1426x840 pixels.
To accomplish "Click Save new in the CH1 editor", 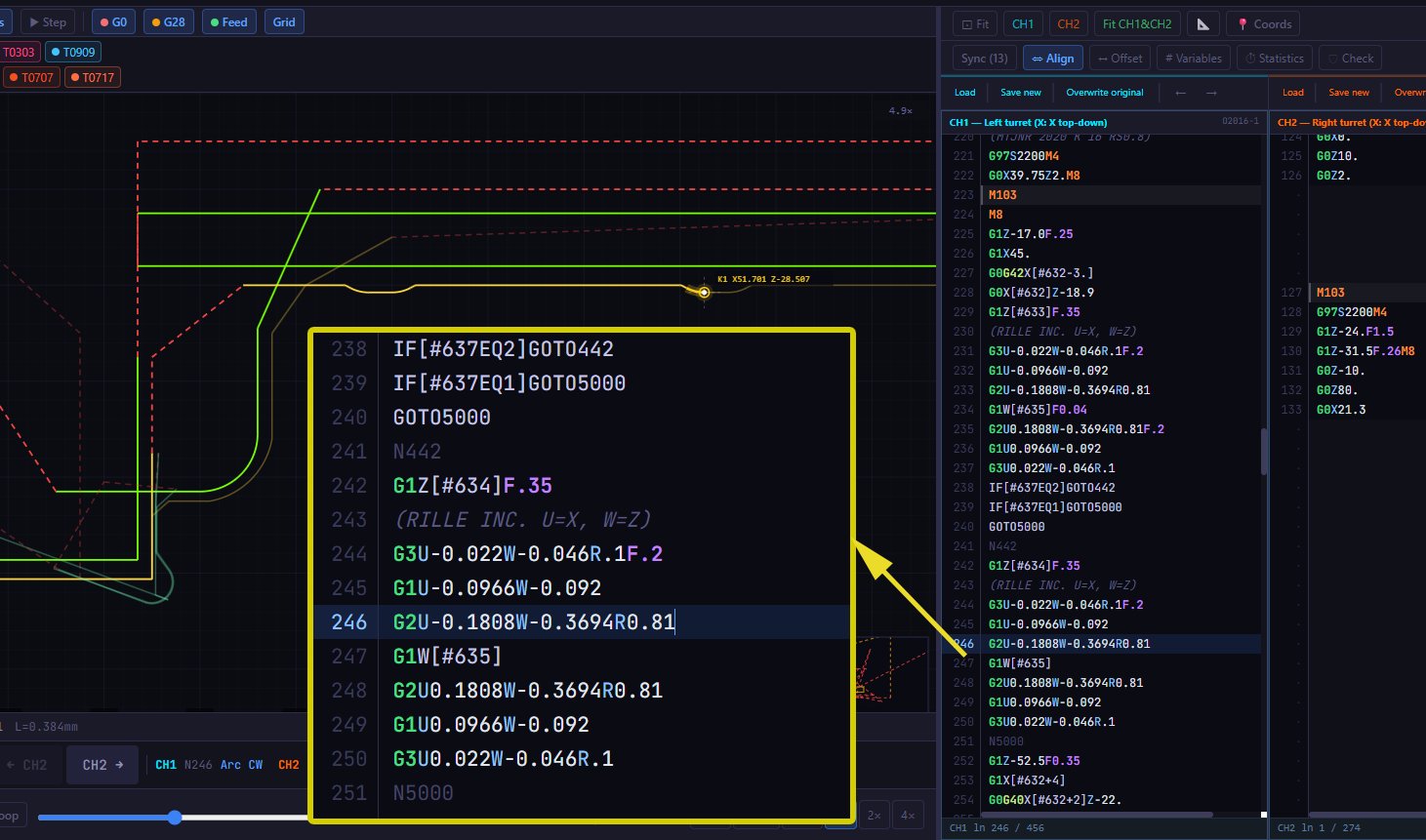I will point(1020,93).
